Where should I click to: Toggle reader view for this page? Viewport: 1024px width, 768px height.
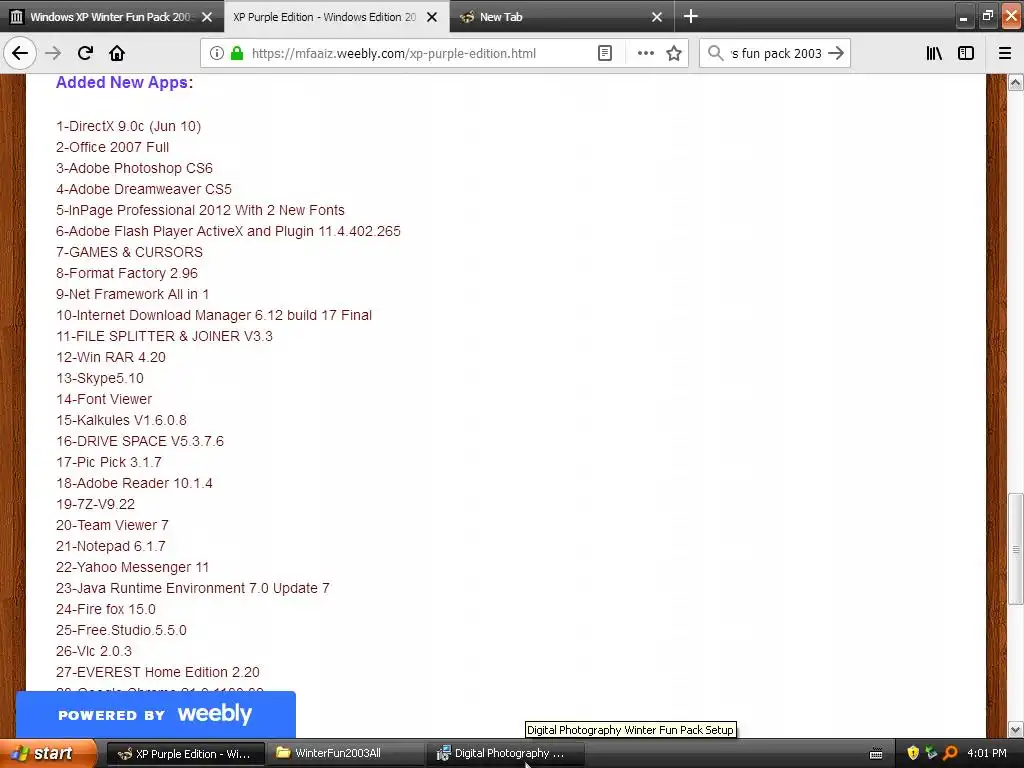[x=605, y=54]
